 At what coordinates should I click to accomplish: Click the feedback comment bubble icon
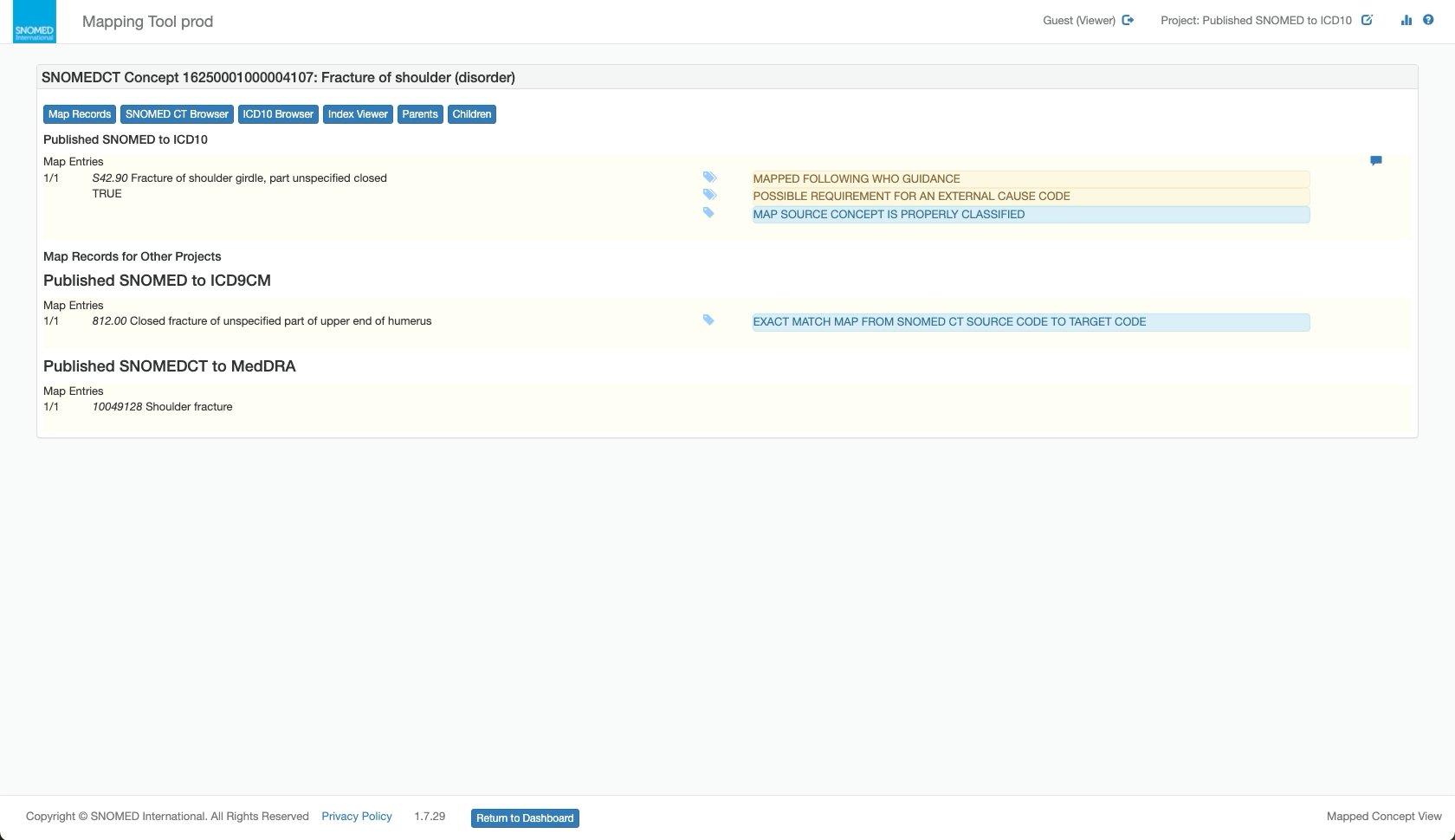pyautogui.click(x=1375, y=160)
